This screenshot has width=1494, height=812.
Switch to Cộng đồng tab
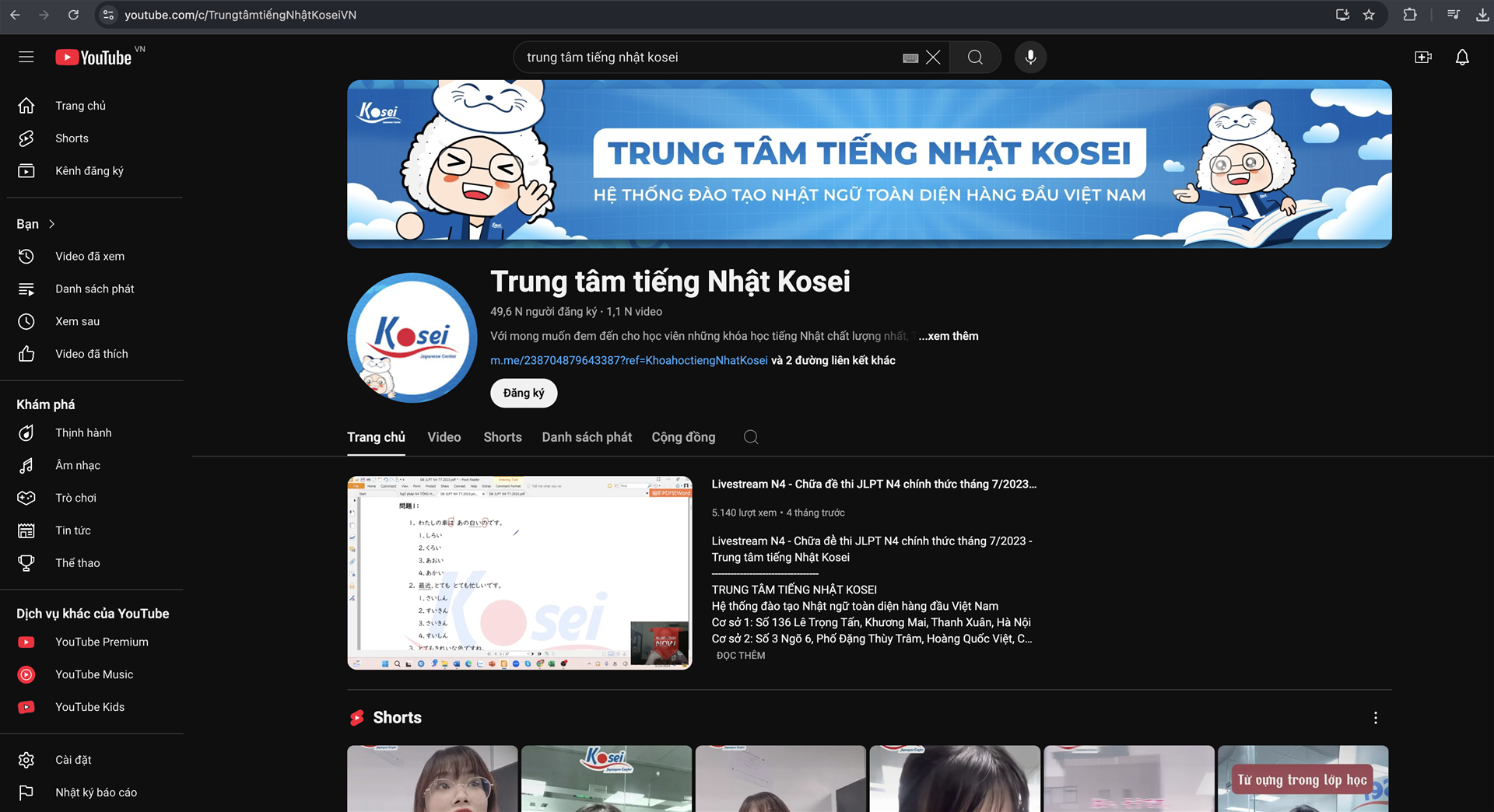coord(683,437)
